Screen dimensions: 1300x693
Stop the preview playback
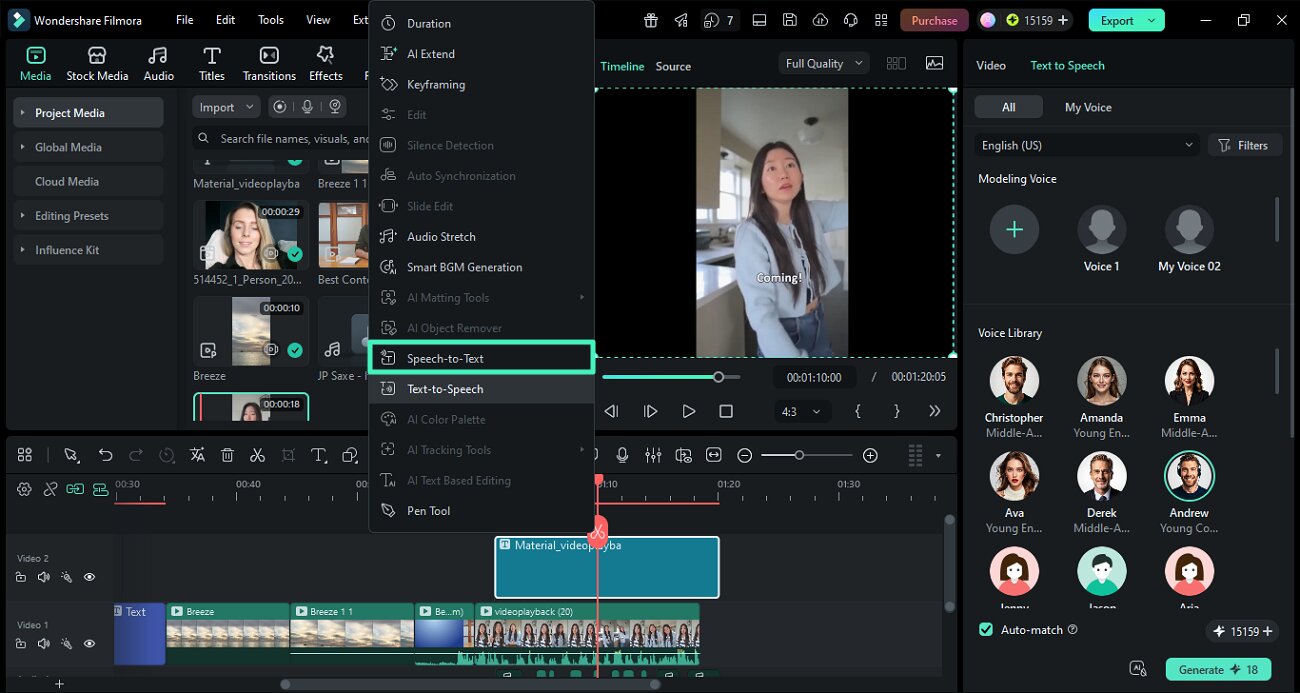[726, 411]
